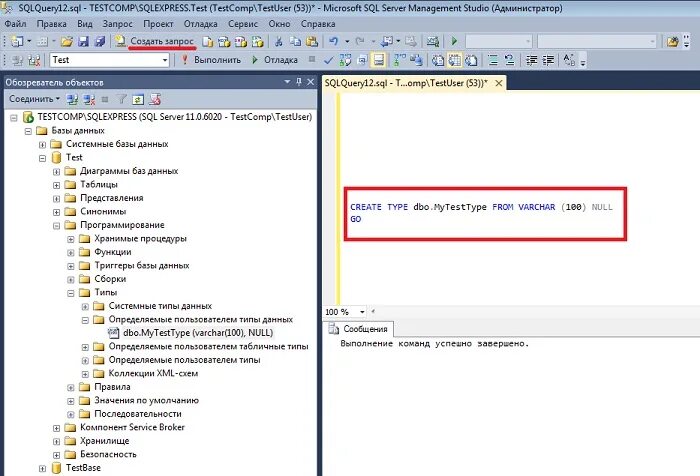
Task: Expand the TestBase database node
Action: (x=42, y=468)
